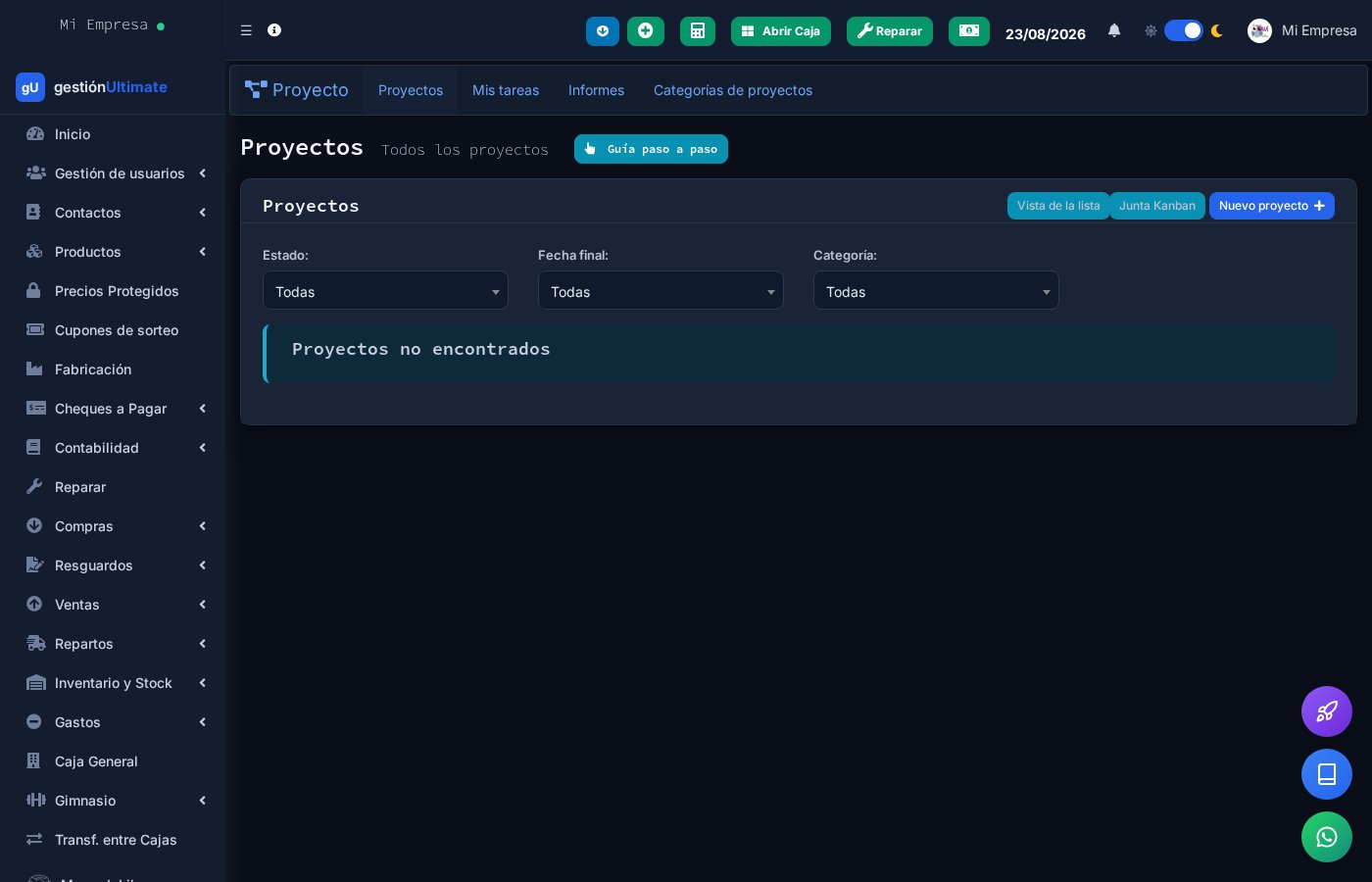Go to Inicio in sidebar

click(113, 134)
